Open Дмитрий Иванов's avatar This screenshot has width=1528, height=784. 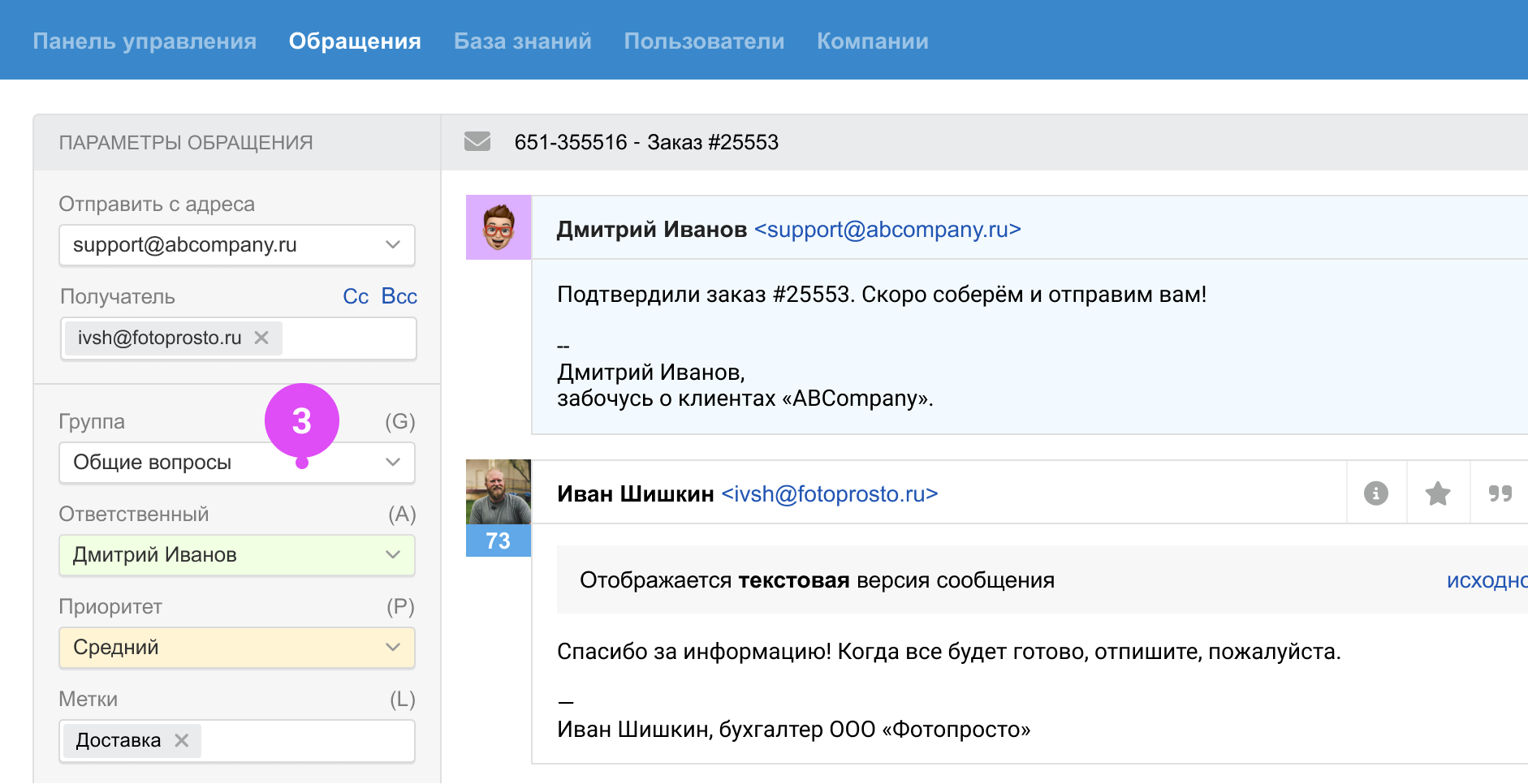(x=498, y=227)
